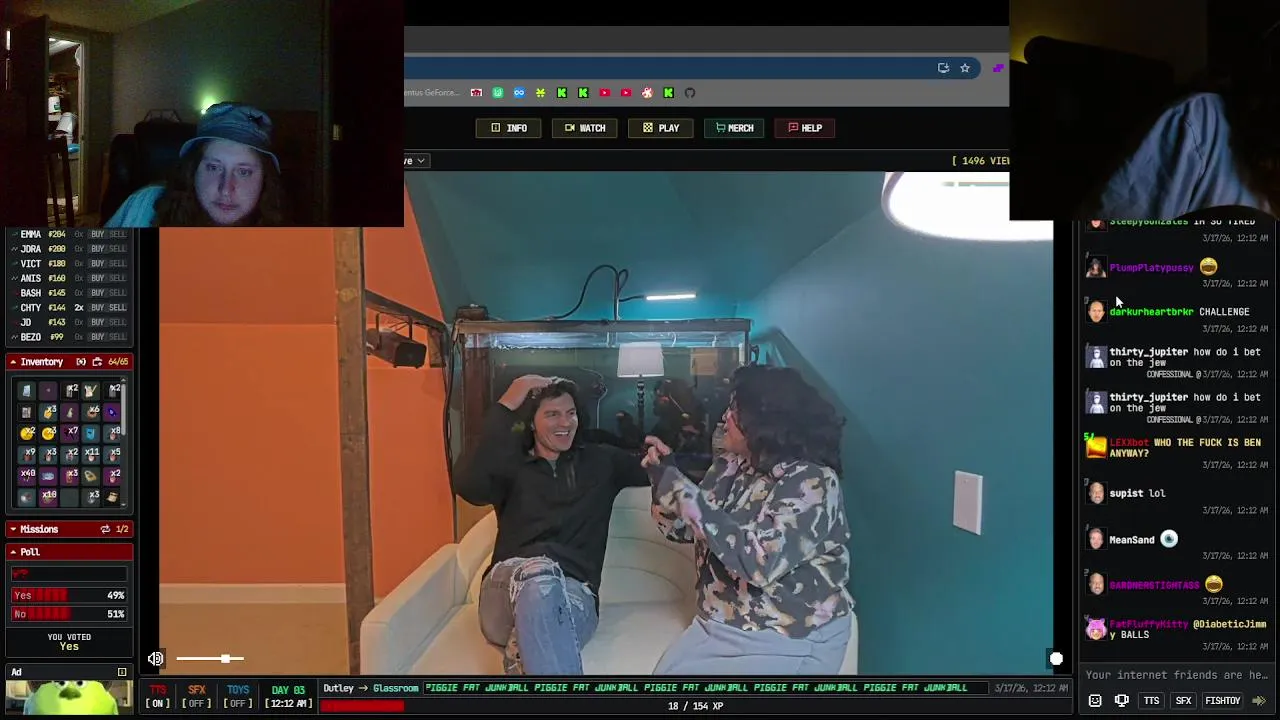Expand the Ad panel icon
1280x720 pixels.
coord(122,672)
